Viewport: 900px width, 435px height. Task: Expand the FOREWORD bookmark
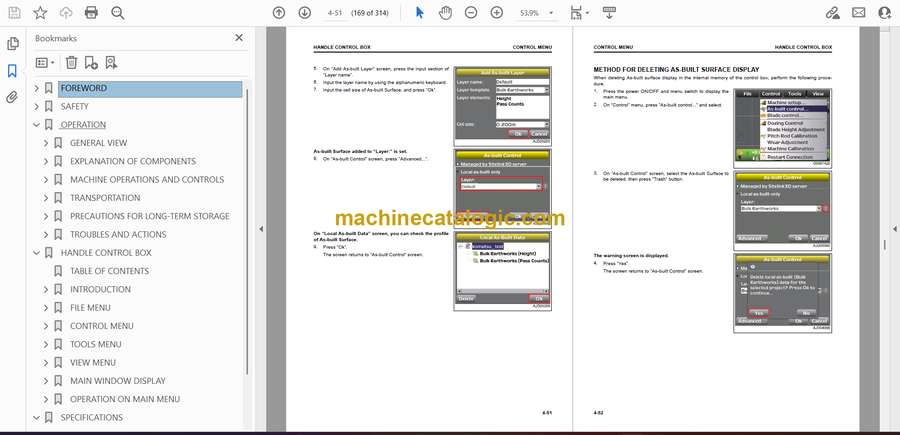[37, 88]
